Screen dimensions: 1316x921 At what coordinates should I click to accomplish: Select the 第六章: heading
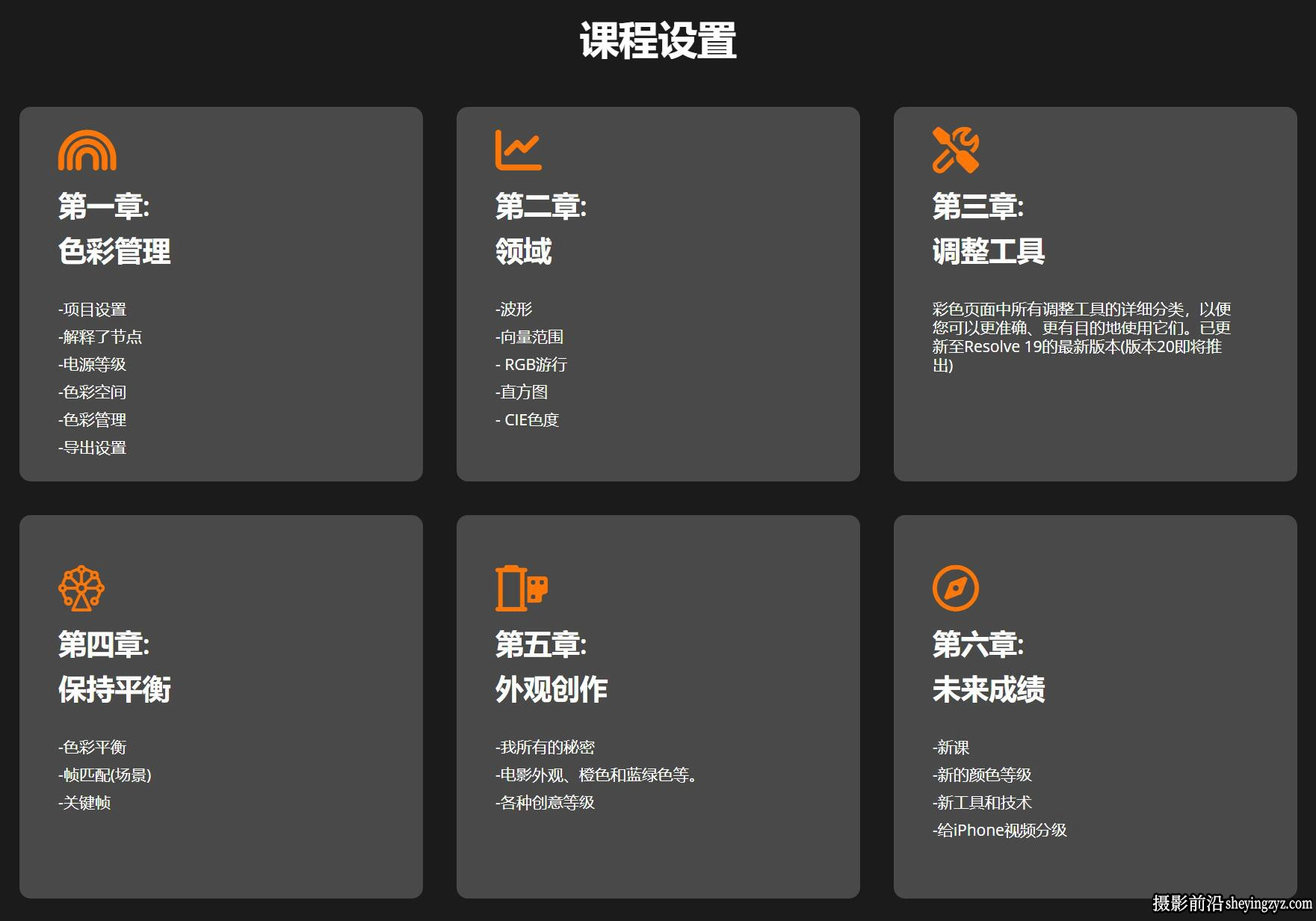pyautogui.click(x=978, y=644)
